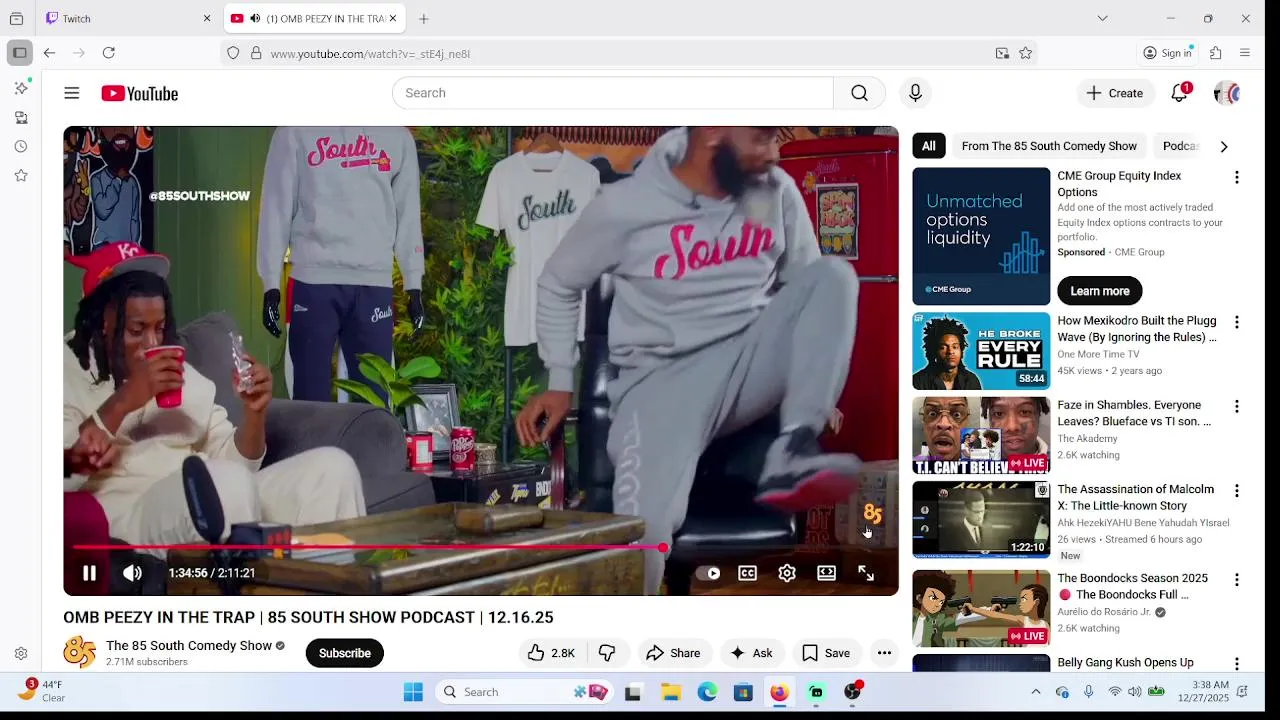This screenshot has height=720, width=1280.
Task: Open sidebar settings gear icon
Action: [x=21, y=654]
